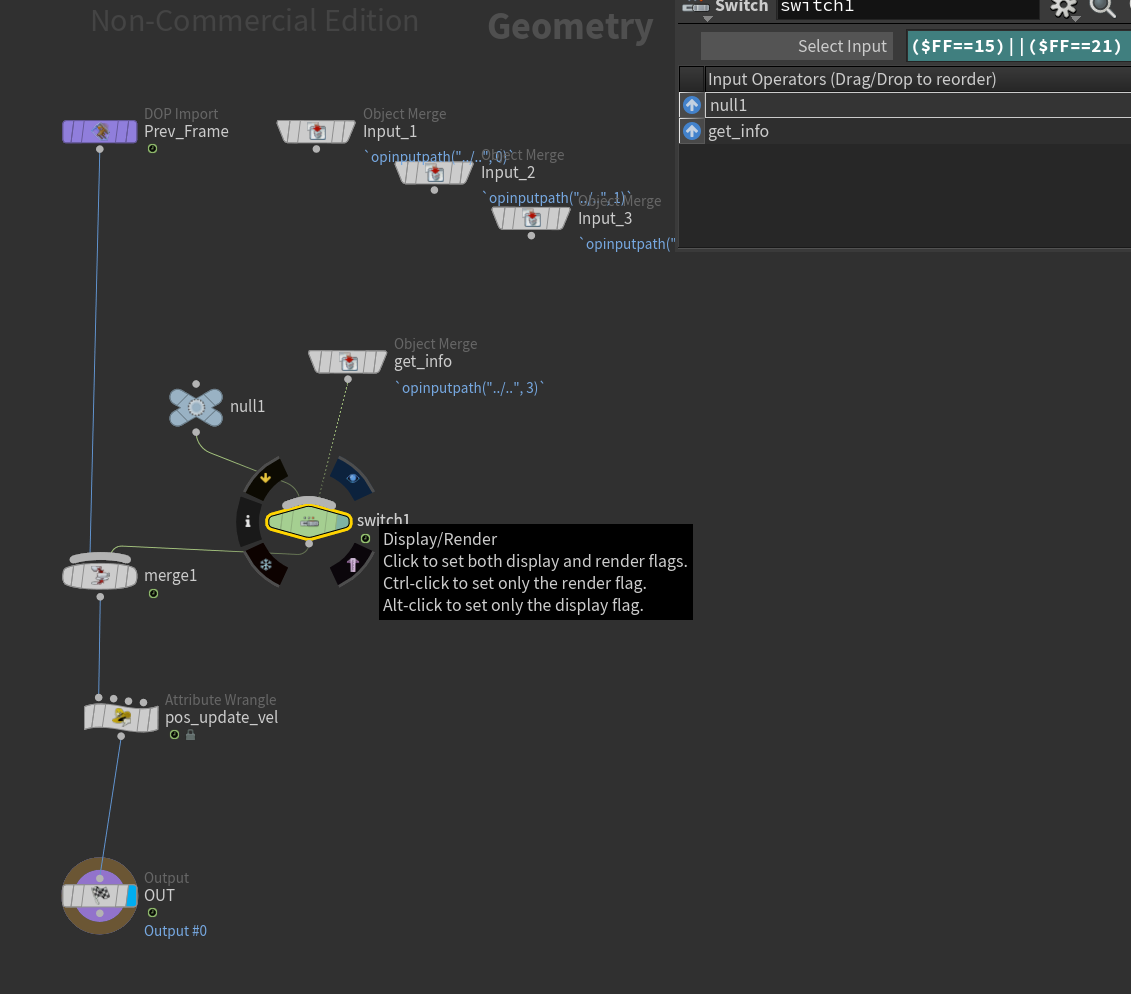
Task: Select the get_info Object Merge node
Action: (x=348, y=361)
